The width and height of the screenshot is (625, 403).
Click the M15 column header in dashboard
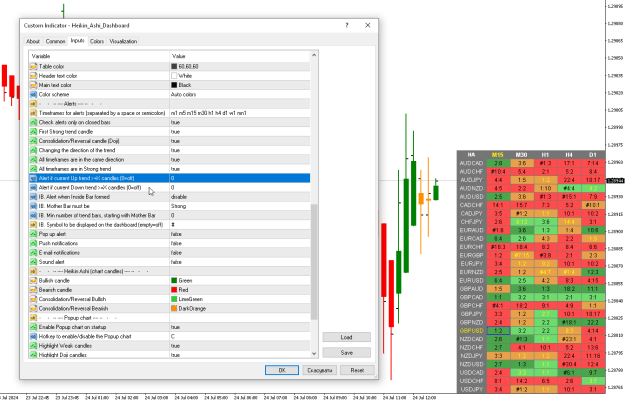(x=497, y=155)
